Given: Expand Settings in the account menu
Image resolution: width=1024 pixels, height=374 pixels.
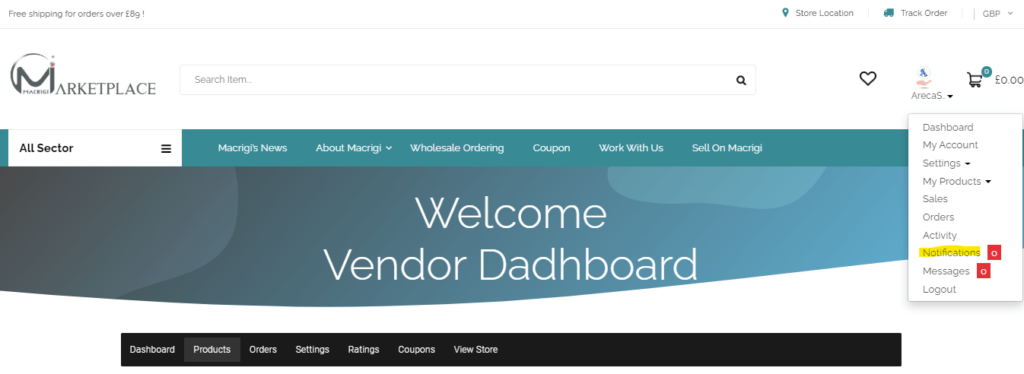Looking at the screenshot, I should coord(946,163).
